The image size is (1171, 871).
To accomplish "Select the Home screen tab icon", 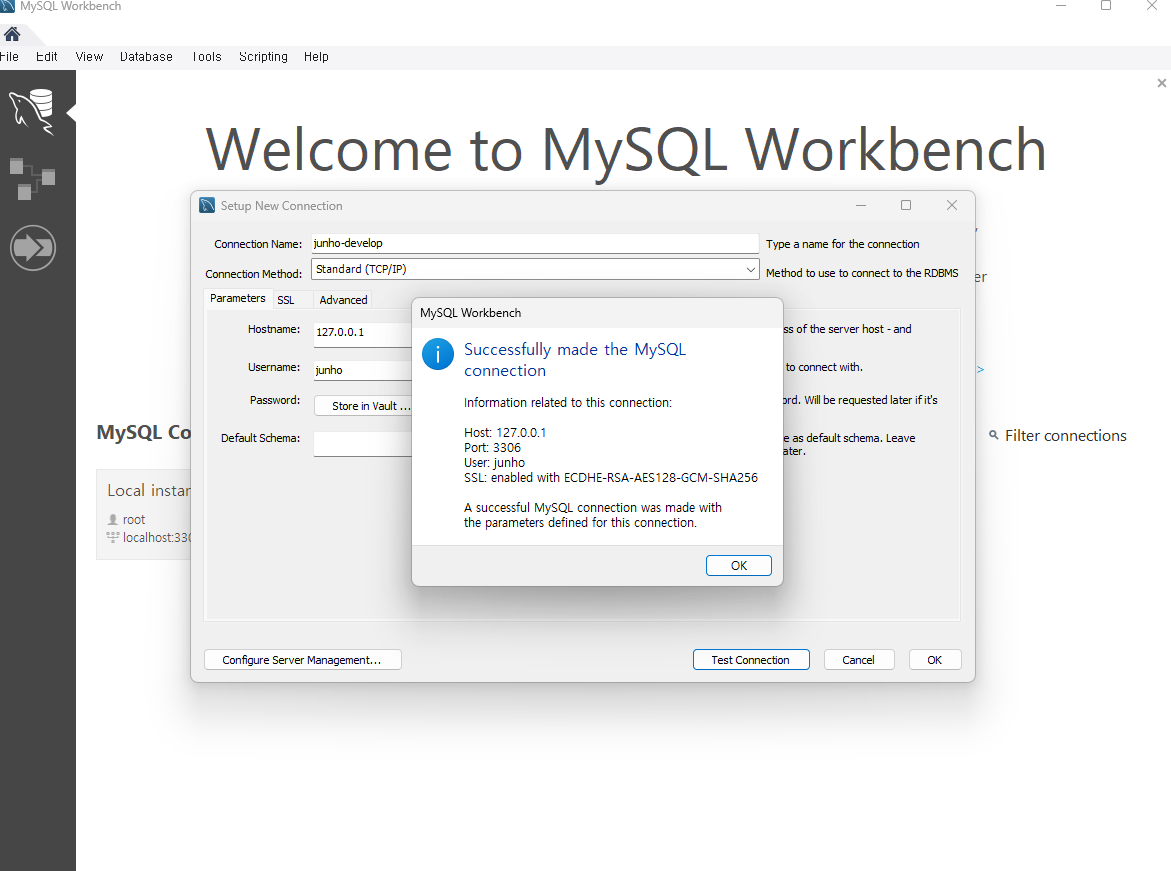I will tap(13, 33).
